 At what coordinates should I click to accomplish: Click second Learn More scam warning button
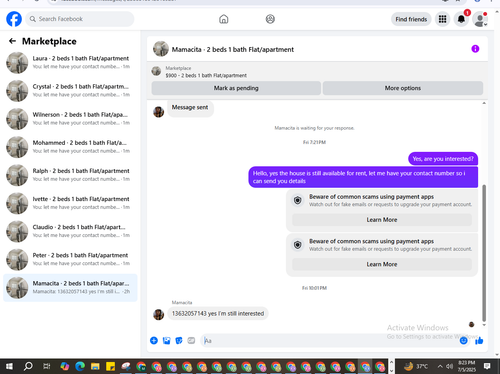(382, 264)
